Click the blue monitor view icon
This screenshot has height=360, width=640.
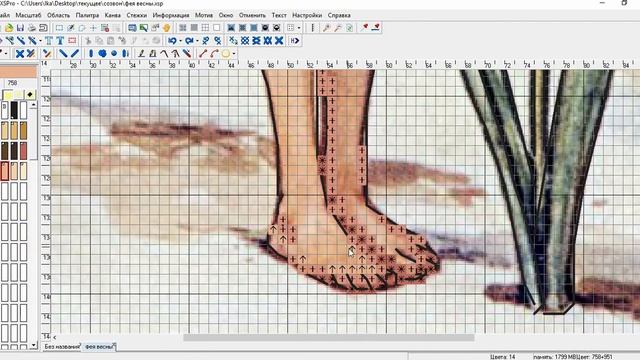coord(132,28)
